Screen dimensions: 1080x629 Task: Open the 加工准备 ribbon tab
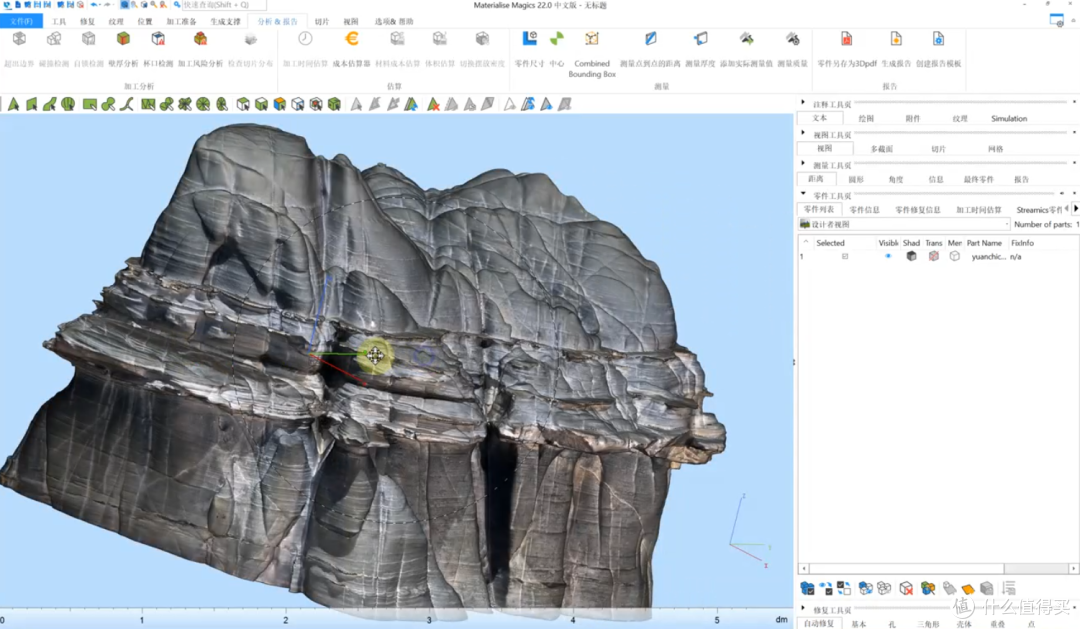coord(181,21)
